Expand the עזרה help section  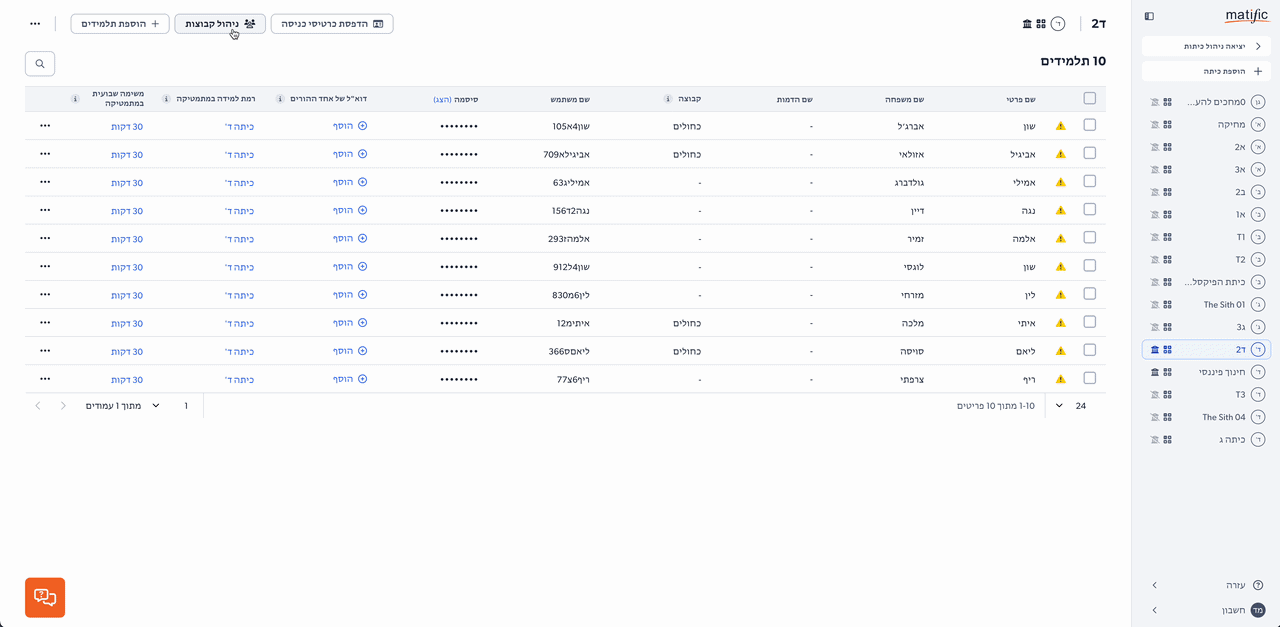coord(1205,585)
